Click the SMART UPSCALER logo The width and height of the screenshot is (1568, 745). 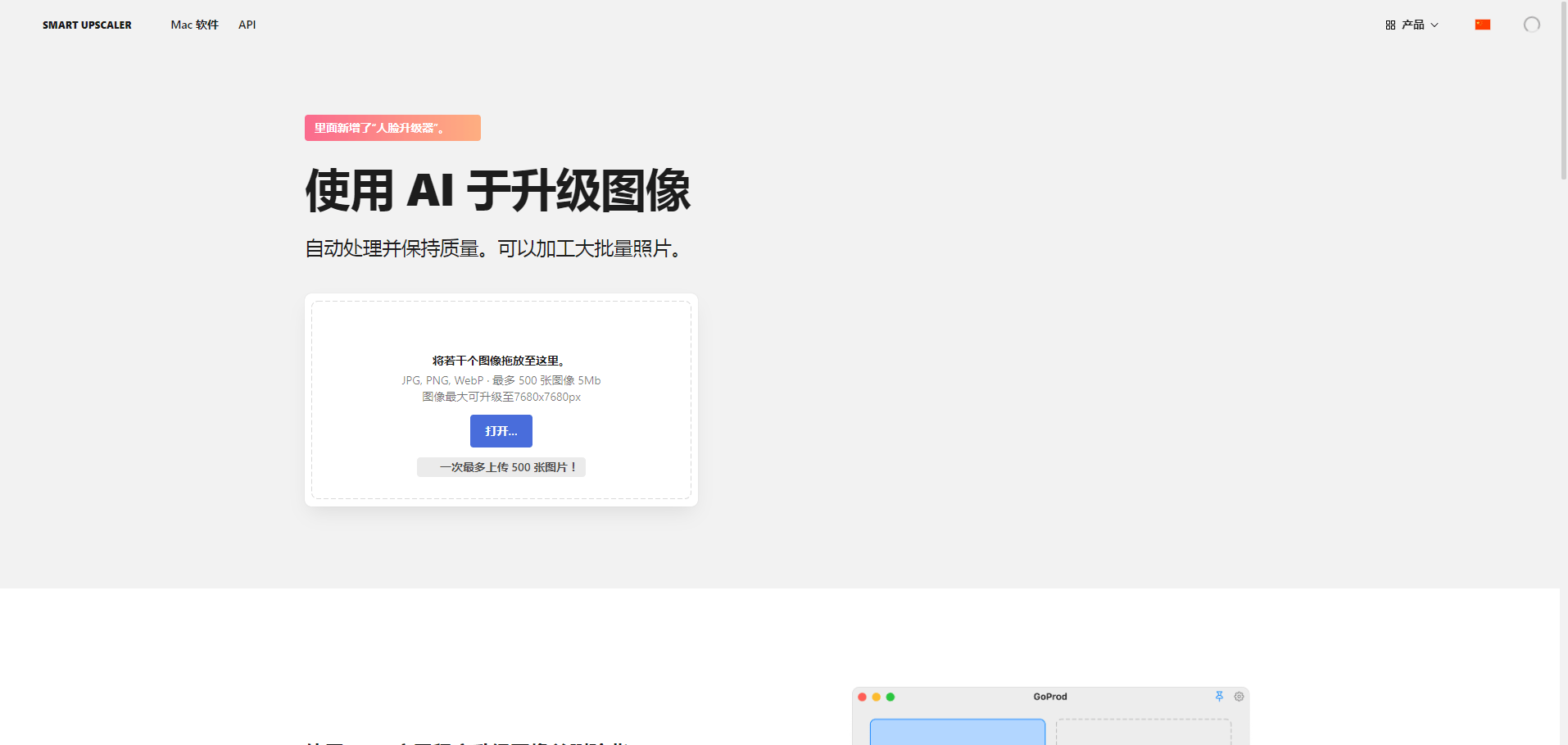point(87,25)
